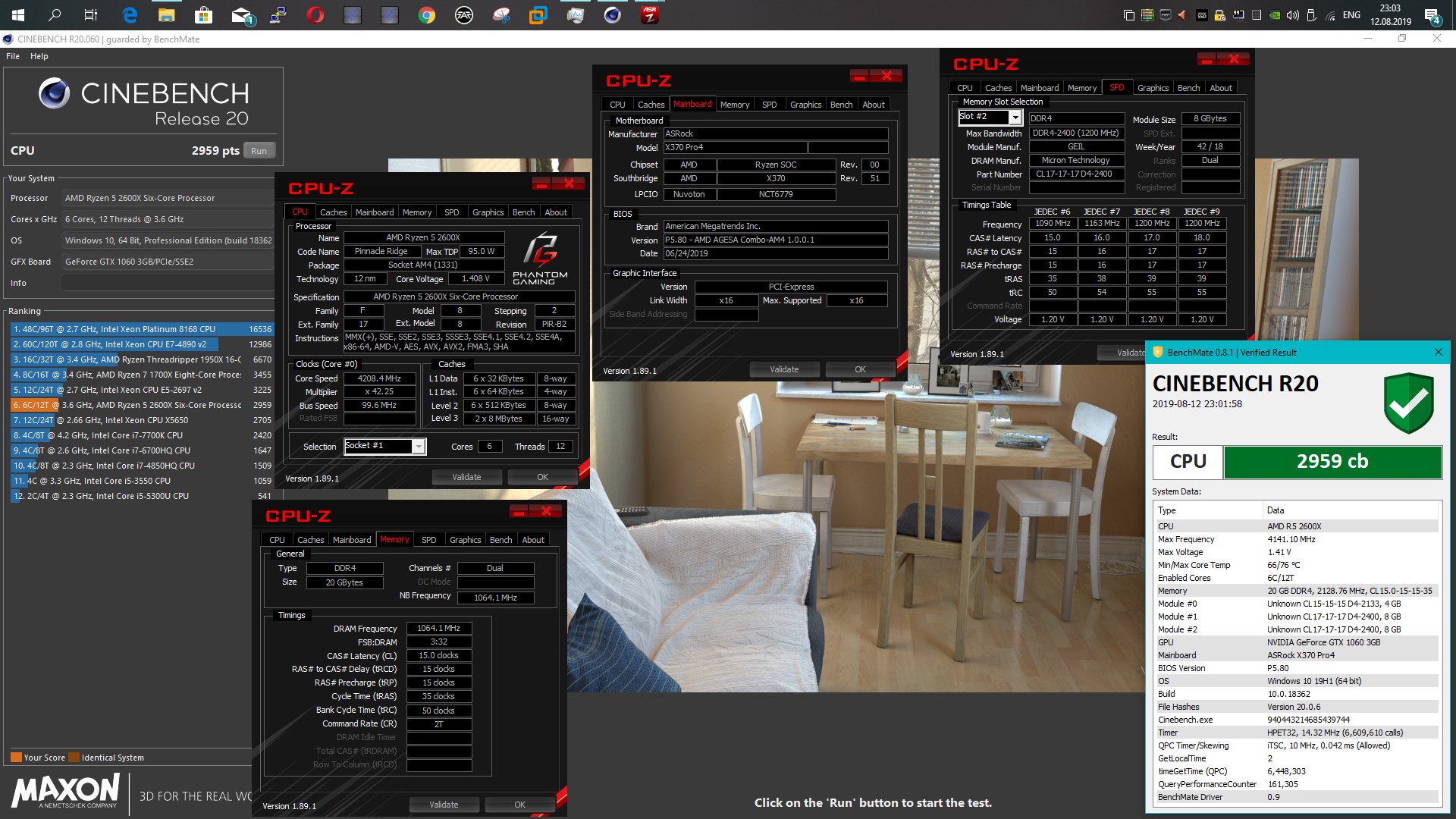Switch to SPD tab in CPU-Z Memory window
Screen dimensions: 1456x819
[428, 540]
